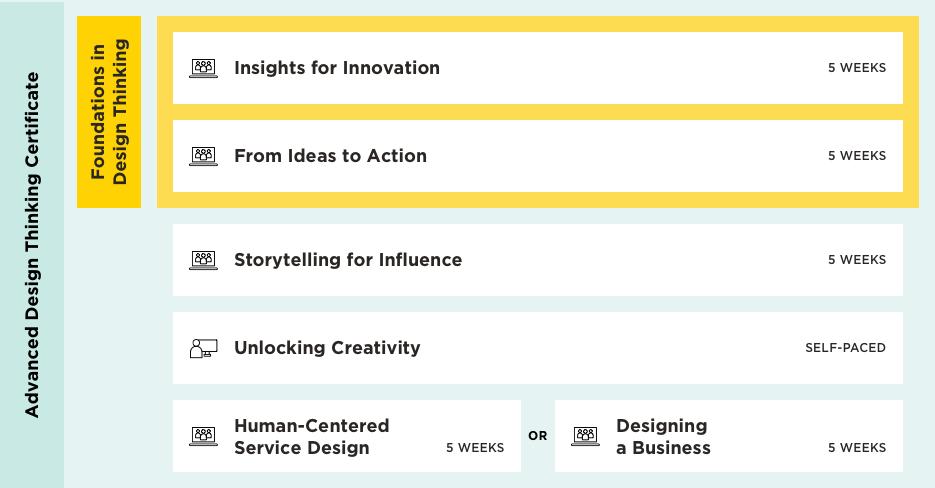
Task: Open the From Ideas to Action course
Action: (330, 156)
